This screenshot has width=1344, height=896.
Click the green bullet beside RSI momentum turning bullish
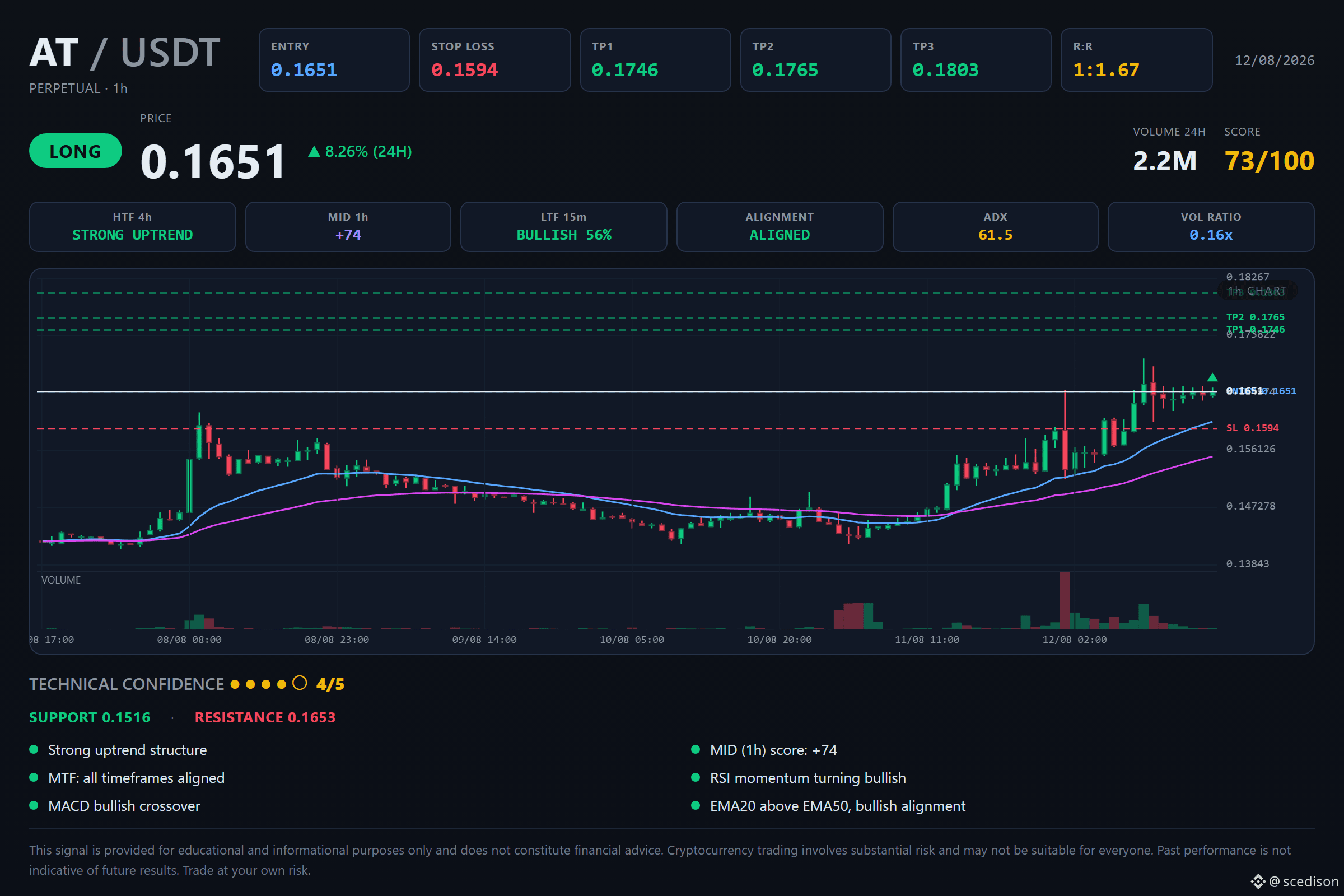click(x=696, y=777)
